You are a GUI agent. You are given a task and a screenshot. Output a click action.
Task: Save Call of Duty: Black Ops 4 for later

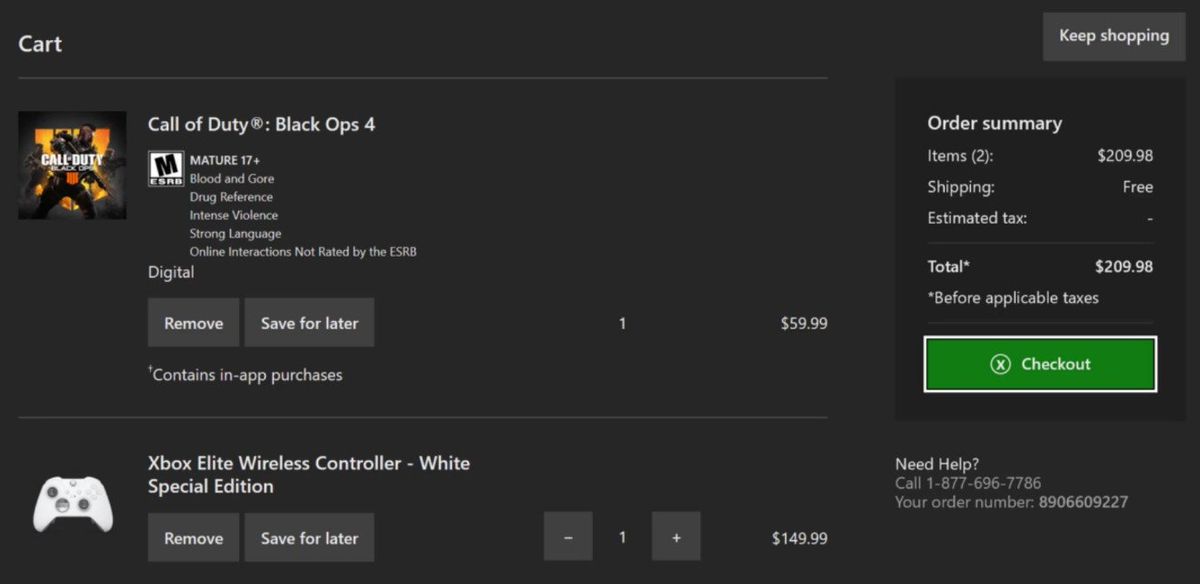pos(309,322)
